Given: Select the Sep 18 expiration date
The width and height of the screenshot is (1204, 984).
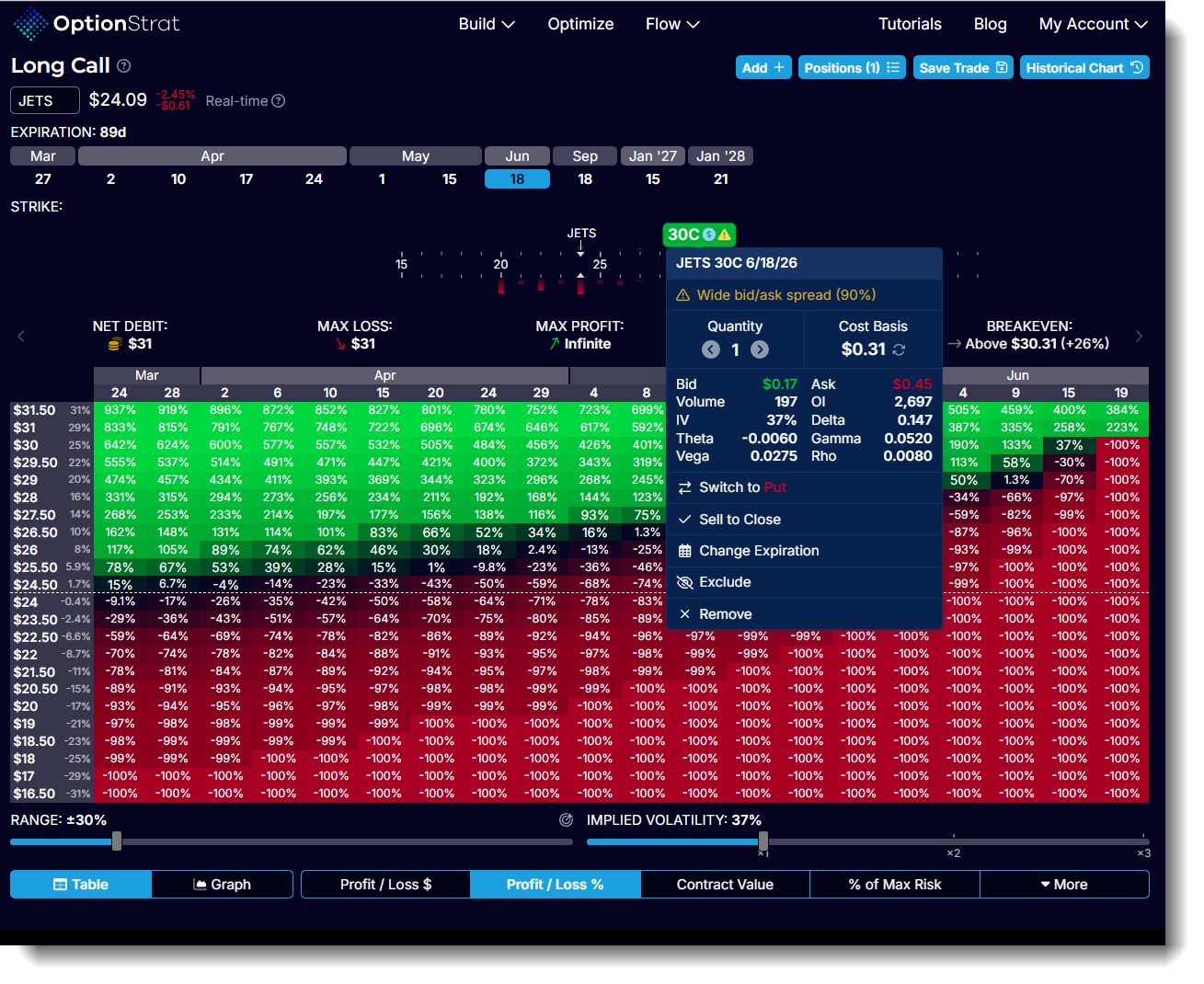Looking at the screenshot, I should (585, 179).
